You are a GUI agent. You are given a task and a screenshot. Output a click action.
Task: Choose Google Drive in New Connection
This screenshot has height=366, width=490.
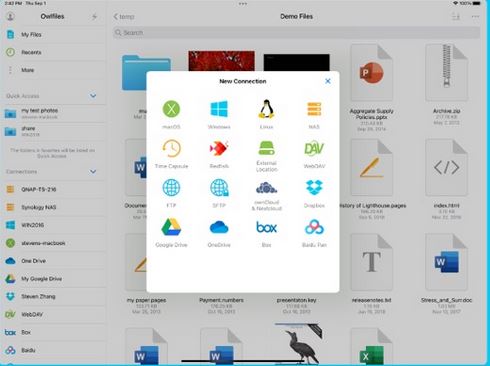pos(171,227)
